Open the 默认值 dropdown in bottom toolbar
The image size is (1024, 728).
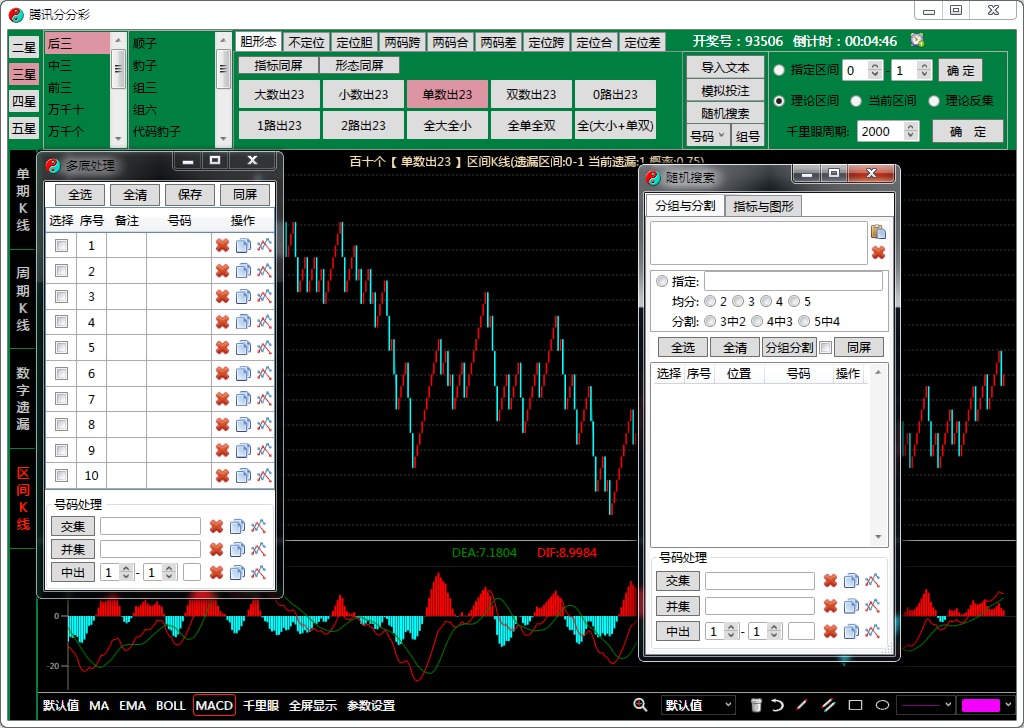click(698, 705)
